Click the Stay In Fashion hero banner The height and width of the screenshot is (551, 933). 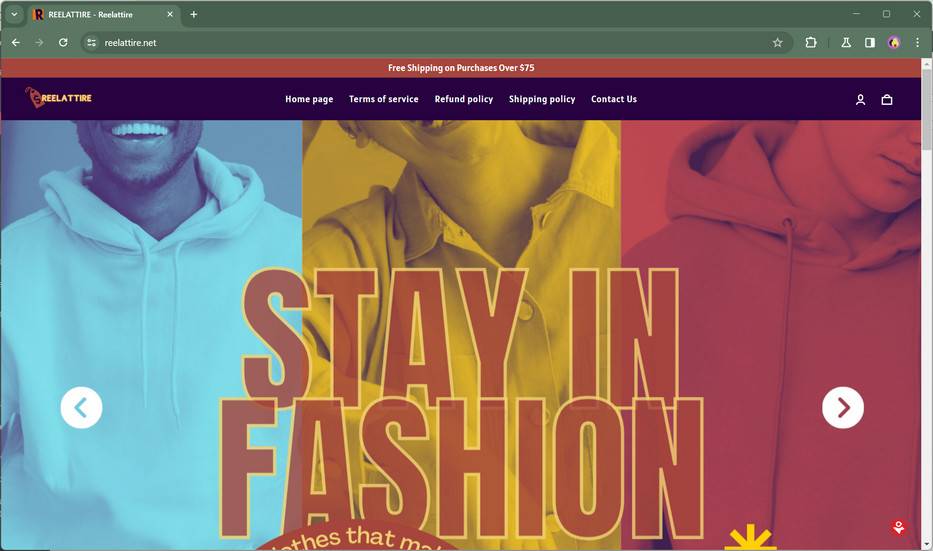coord(461,335)
